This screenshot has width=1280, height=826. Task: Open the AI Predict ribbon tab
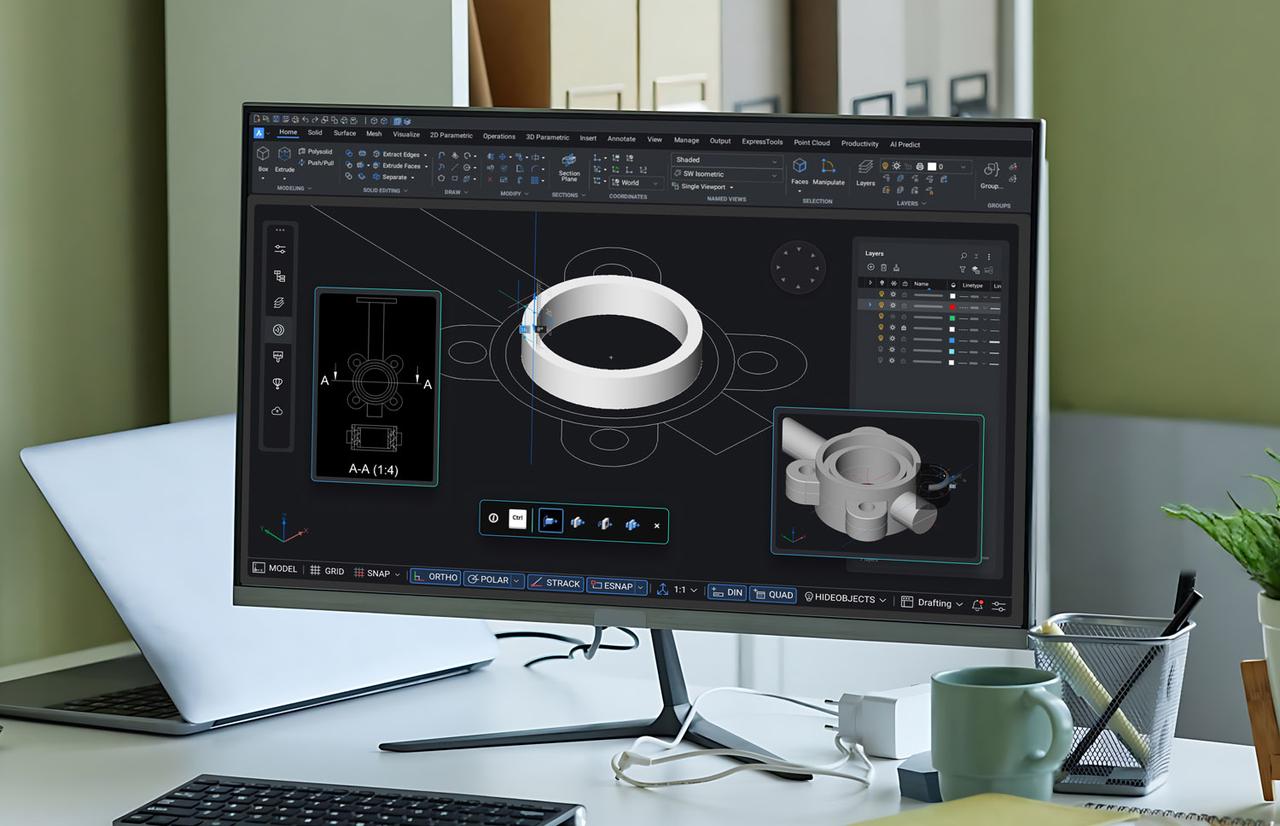pos(904,144)
